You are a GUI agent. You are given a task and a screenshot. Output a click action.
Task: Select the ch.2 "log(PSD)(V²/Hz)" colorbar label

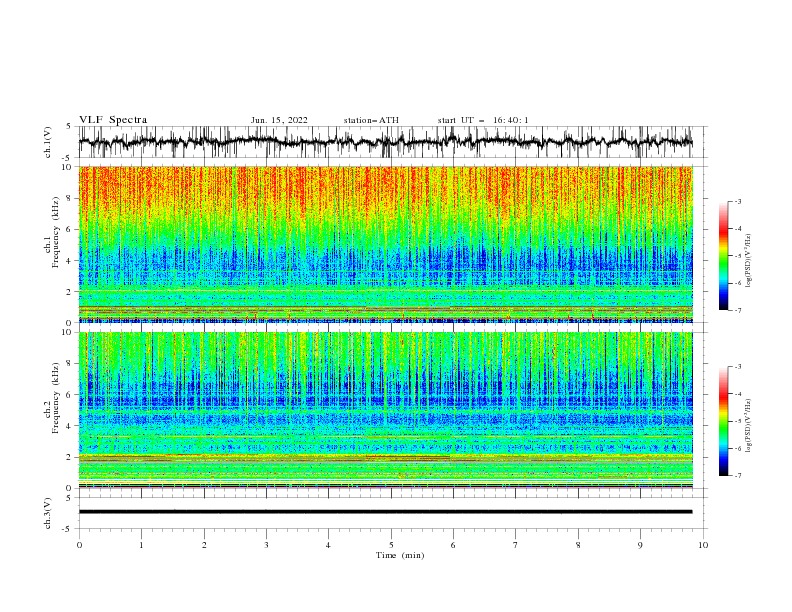pyautogui.click(x=748, y=426)
